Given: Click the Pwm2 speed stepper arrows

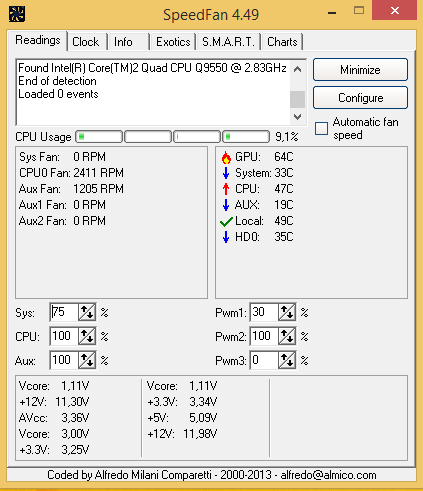Looking at the screenshot, I should [287, 336].
